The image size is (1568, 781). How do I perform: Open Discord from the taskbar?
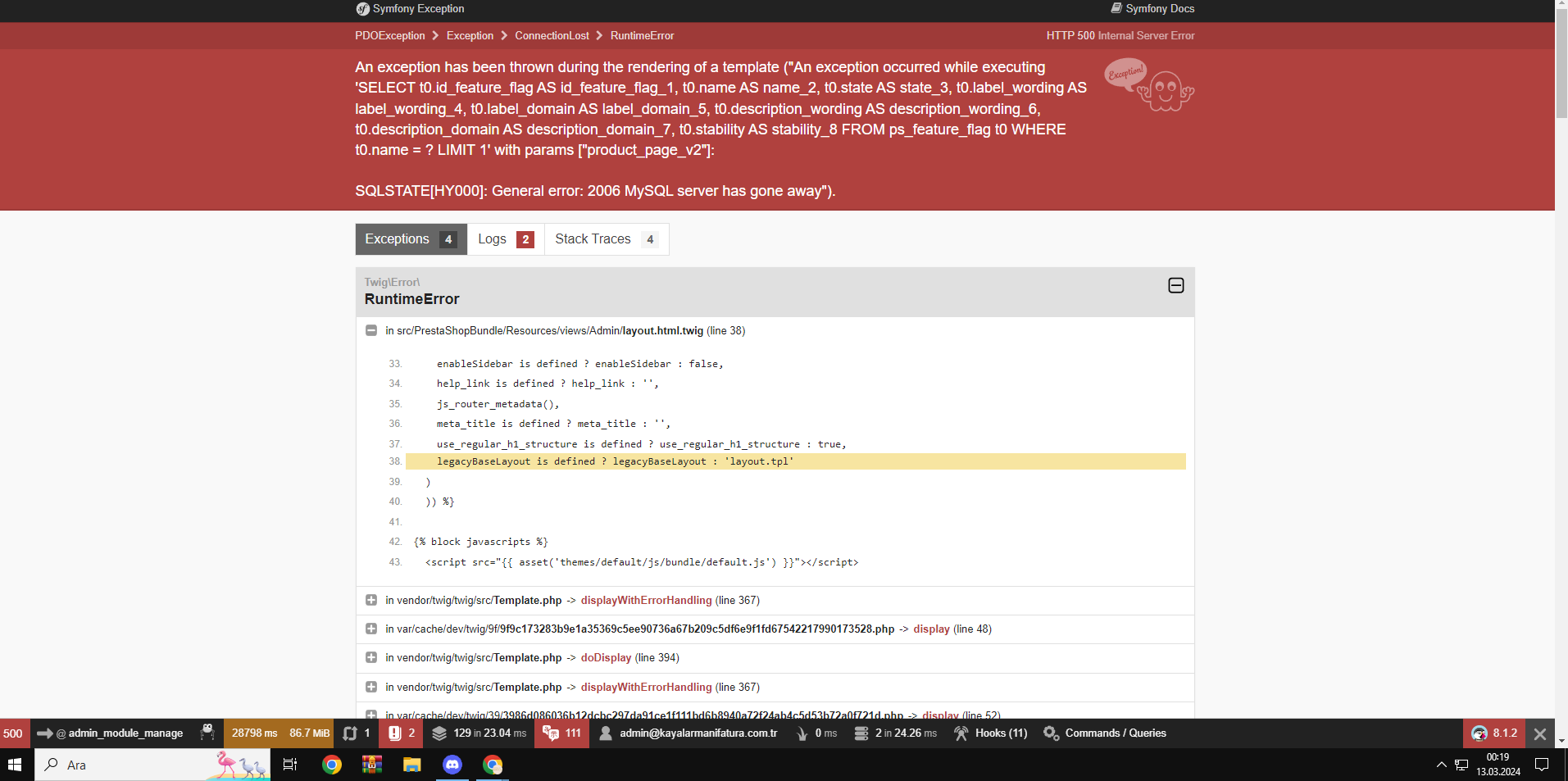[x=452, y=765]
